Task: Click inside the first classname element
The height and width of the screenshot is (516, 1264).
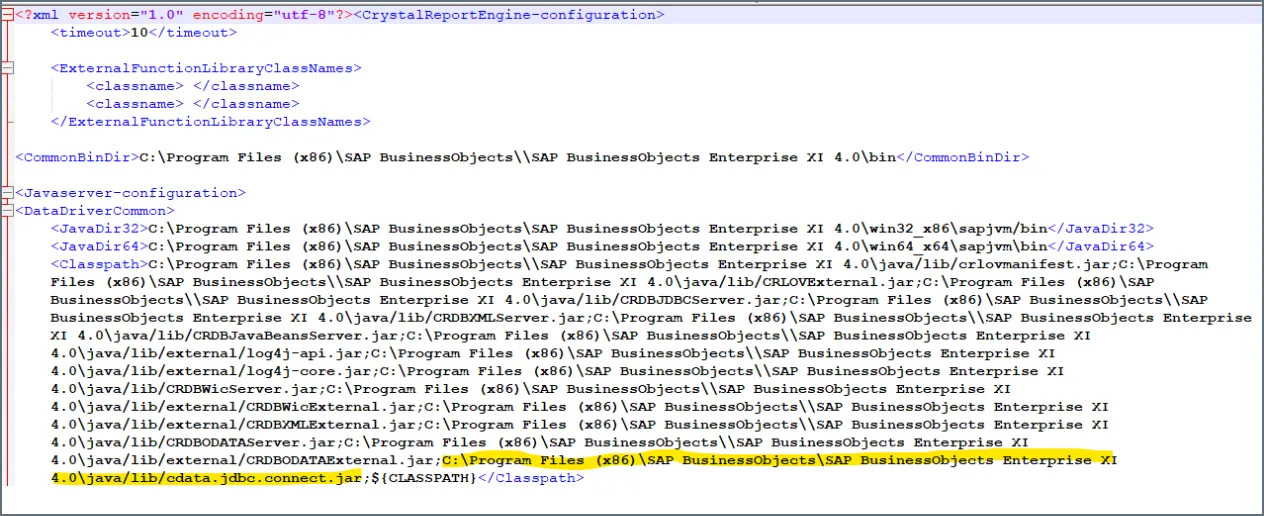Action: point(188,86)
